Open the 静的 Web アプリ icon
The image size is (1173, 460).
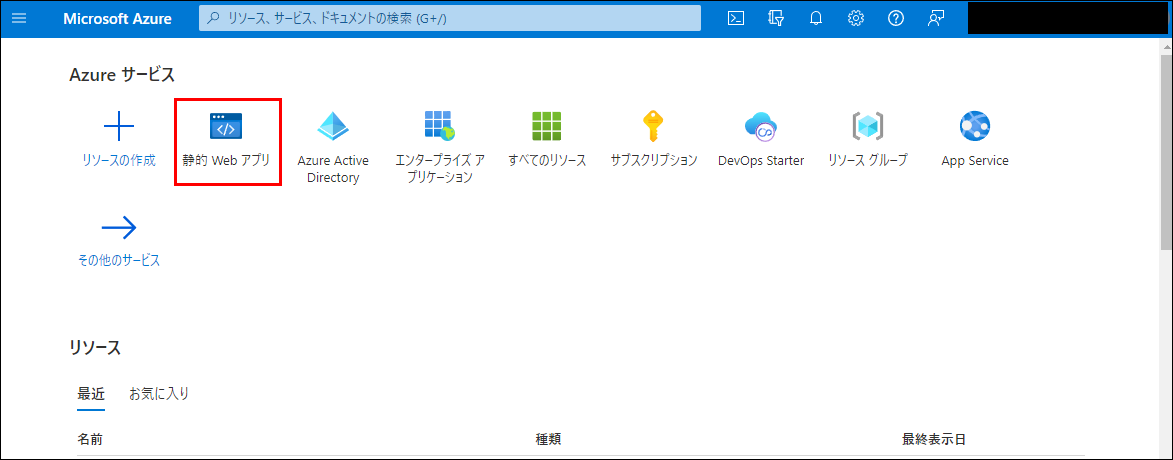(x=226, y=127)
